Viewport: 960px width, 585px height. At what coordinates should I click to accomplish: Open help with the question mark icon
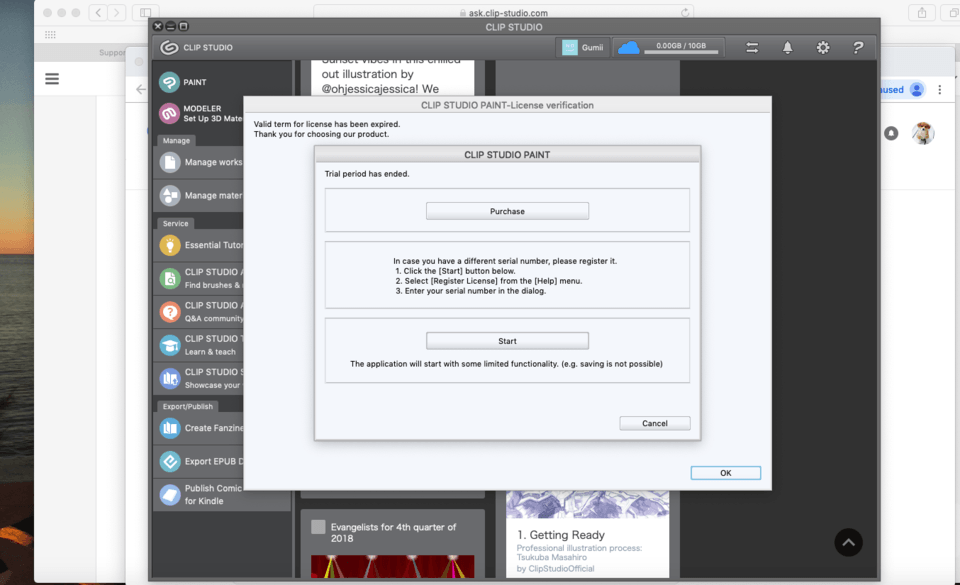point(857,47)
